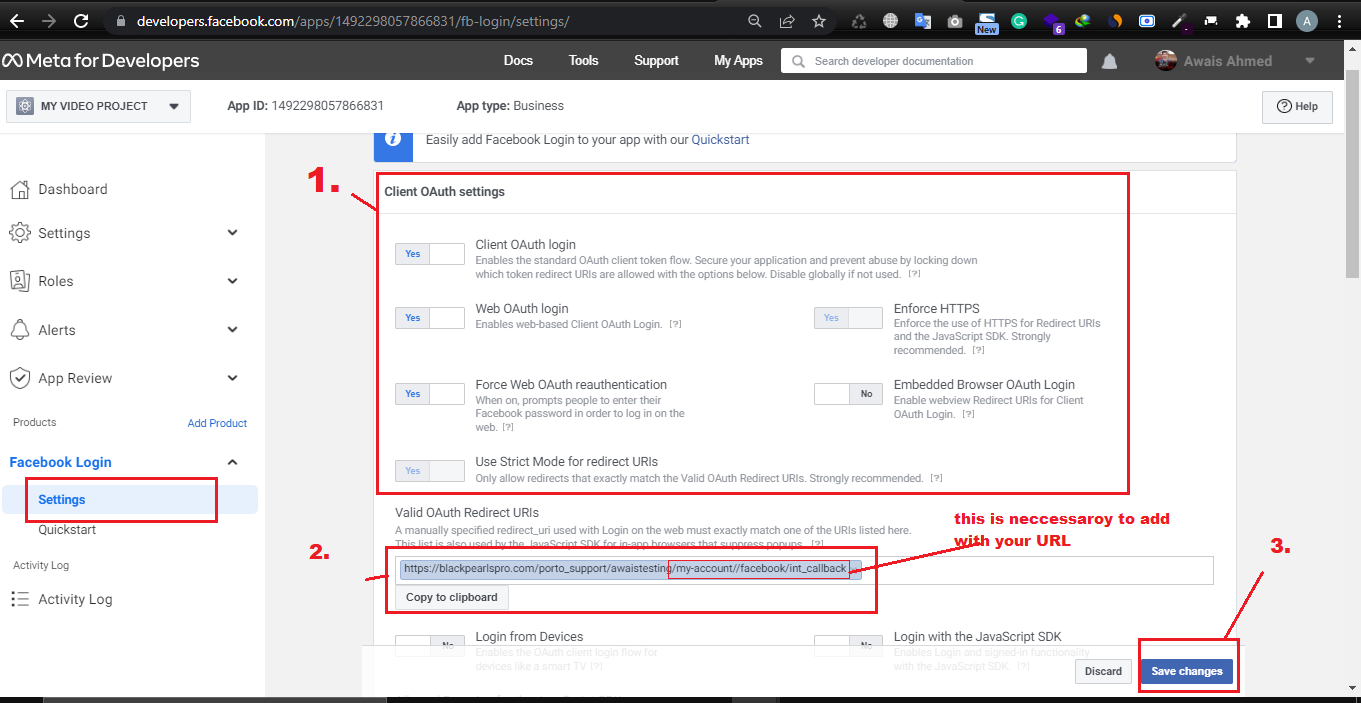This screenshot has width=1361, height=703.
Task: Click the browser forward arrow
Action: pos(48,20)
